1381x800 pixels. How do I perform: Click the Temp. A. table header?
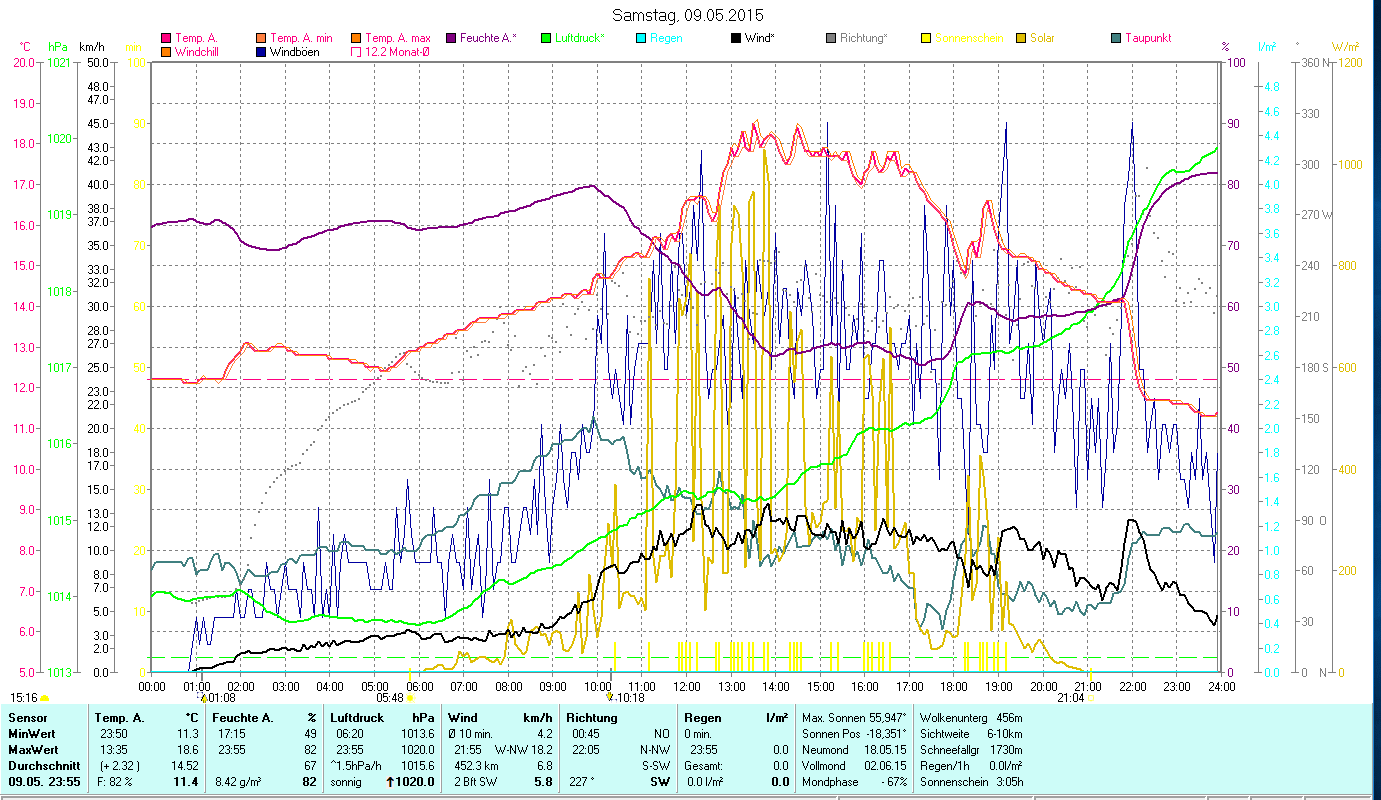pyautogui.click(x=119, y=718)
